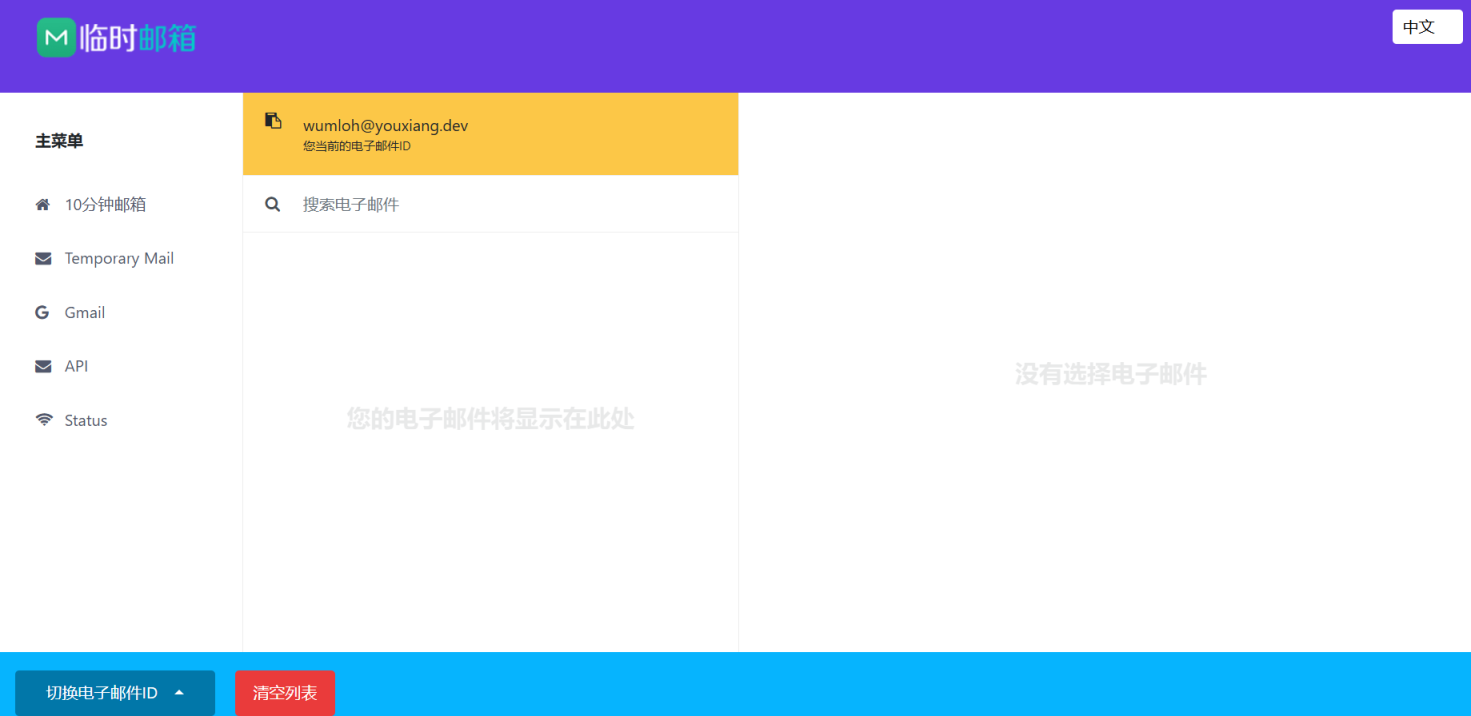Click the magnifying glass search icon
The width and height of the screenshot is (1471, 716).
[x=272, y=204]
